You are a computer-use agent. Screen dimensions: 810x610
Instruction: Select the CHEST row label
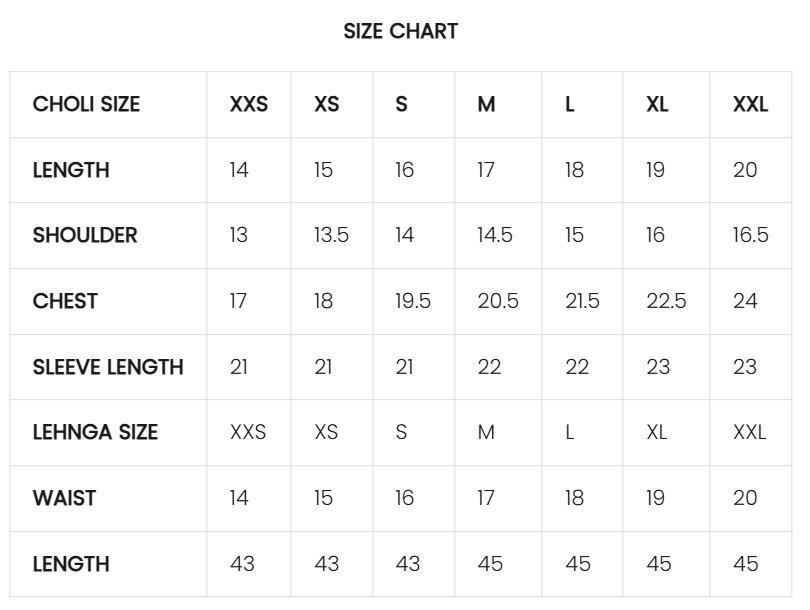point(65,301)
